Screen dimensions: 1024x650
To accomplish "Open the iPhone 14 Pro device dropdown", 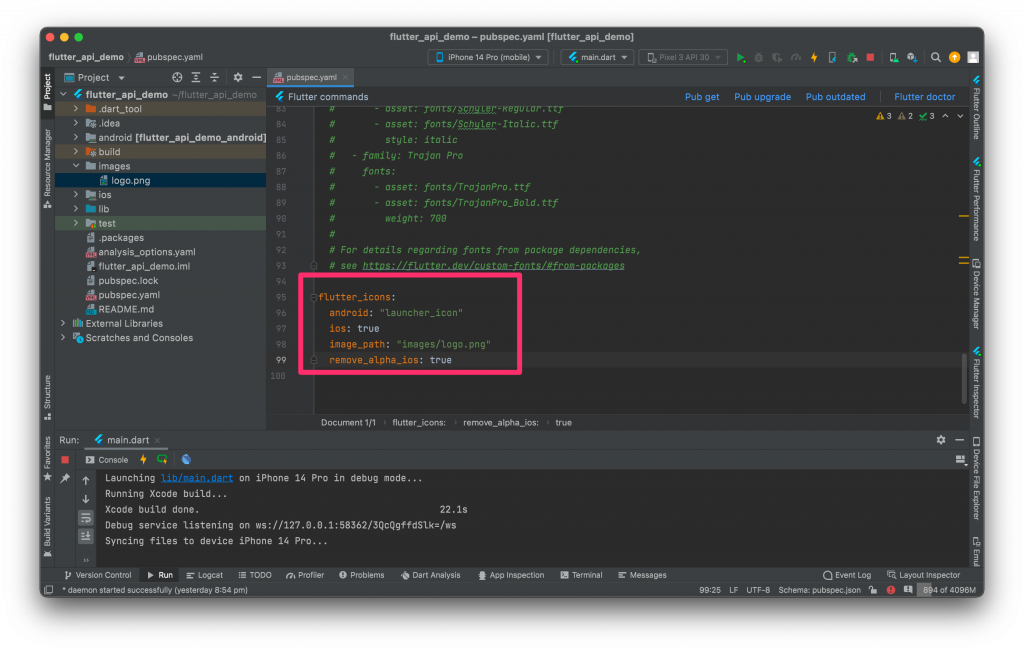I will pyautogui.click(x=488, y=58).
